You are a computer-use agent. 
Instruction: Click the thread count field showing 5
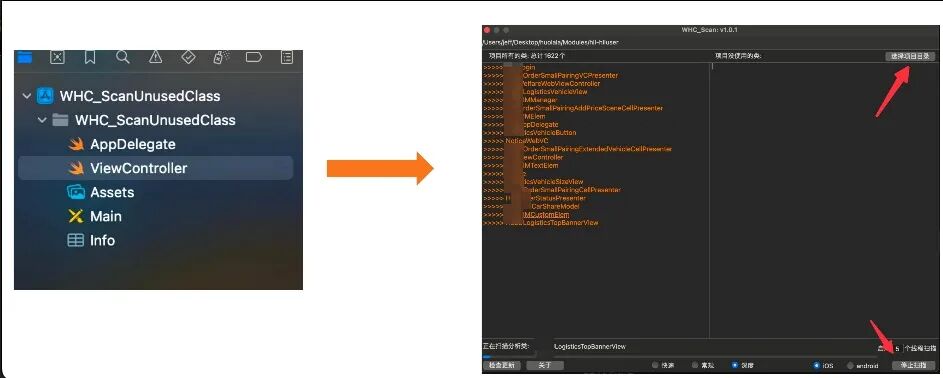tap(897, 348)
